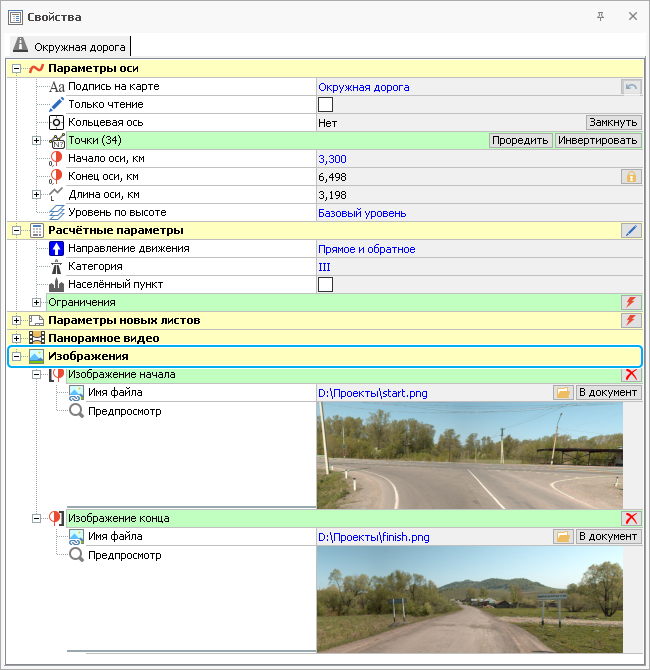Click the points icon beside Точки (34)
This screenshot has width=650, height=670.
click(56, 141)
